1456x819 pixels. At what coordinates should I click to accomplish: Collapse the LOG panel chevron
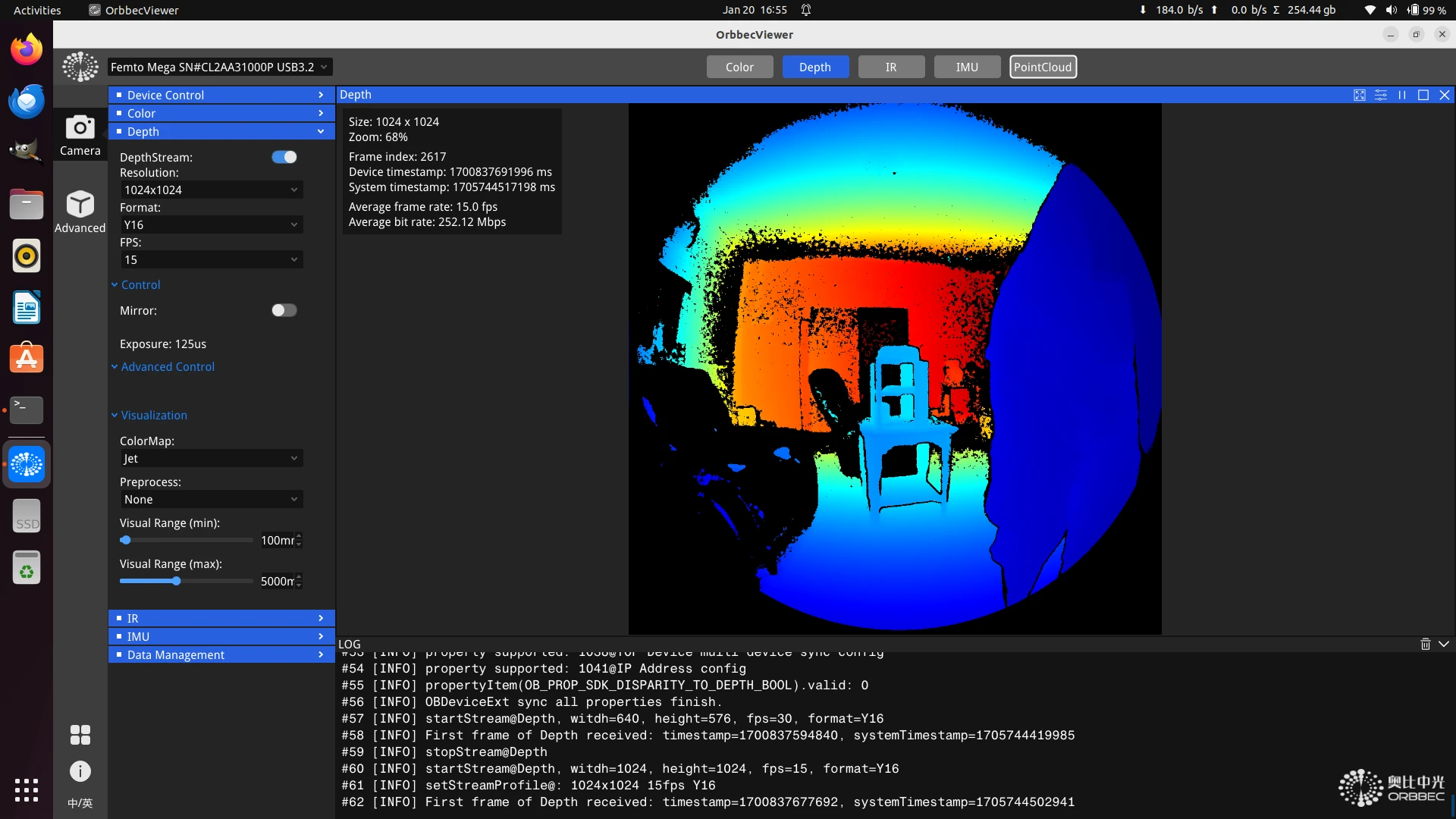pos(1443,644)
